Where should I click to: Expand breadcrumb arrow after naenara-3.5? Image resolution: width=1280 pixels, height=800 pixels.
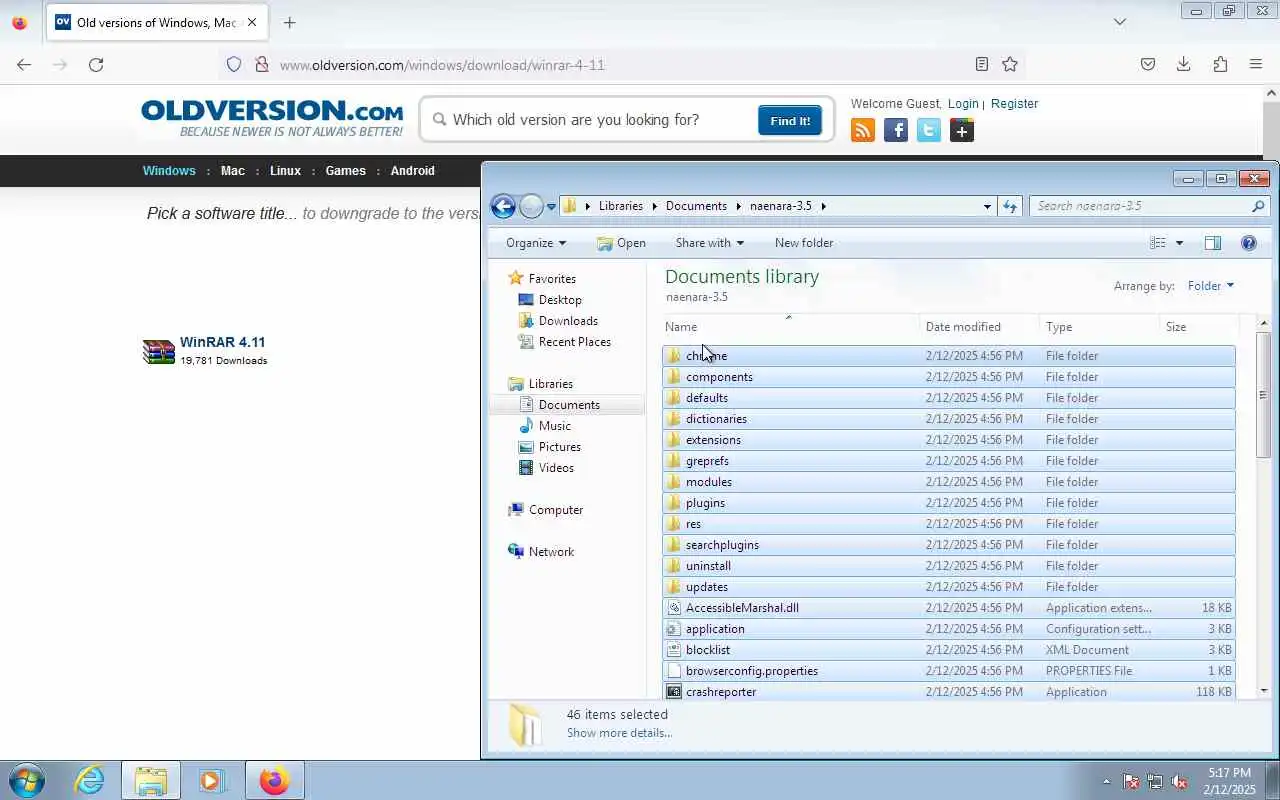pos(824,206)
